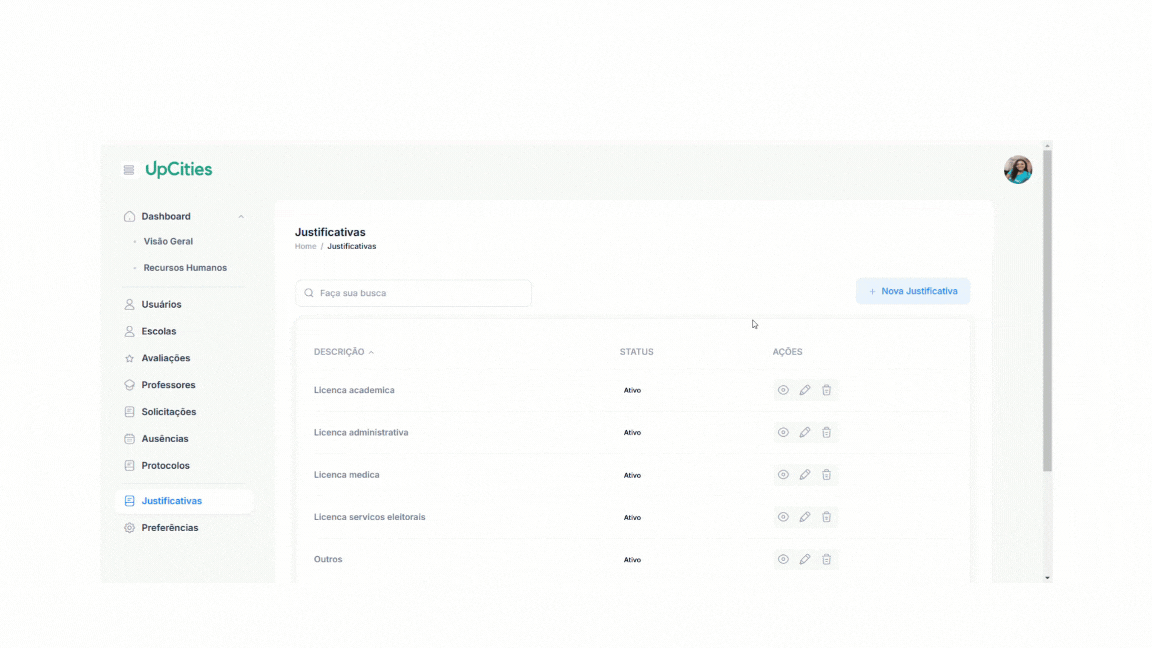The width and height of the screenshot is (1152, 648).
Task: Click the Licenca administrativa description text
Action: tap(361, 433)
